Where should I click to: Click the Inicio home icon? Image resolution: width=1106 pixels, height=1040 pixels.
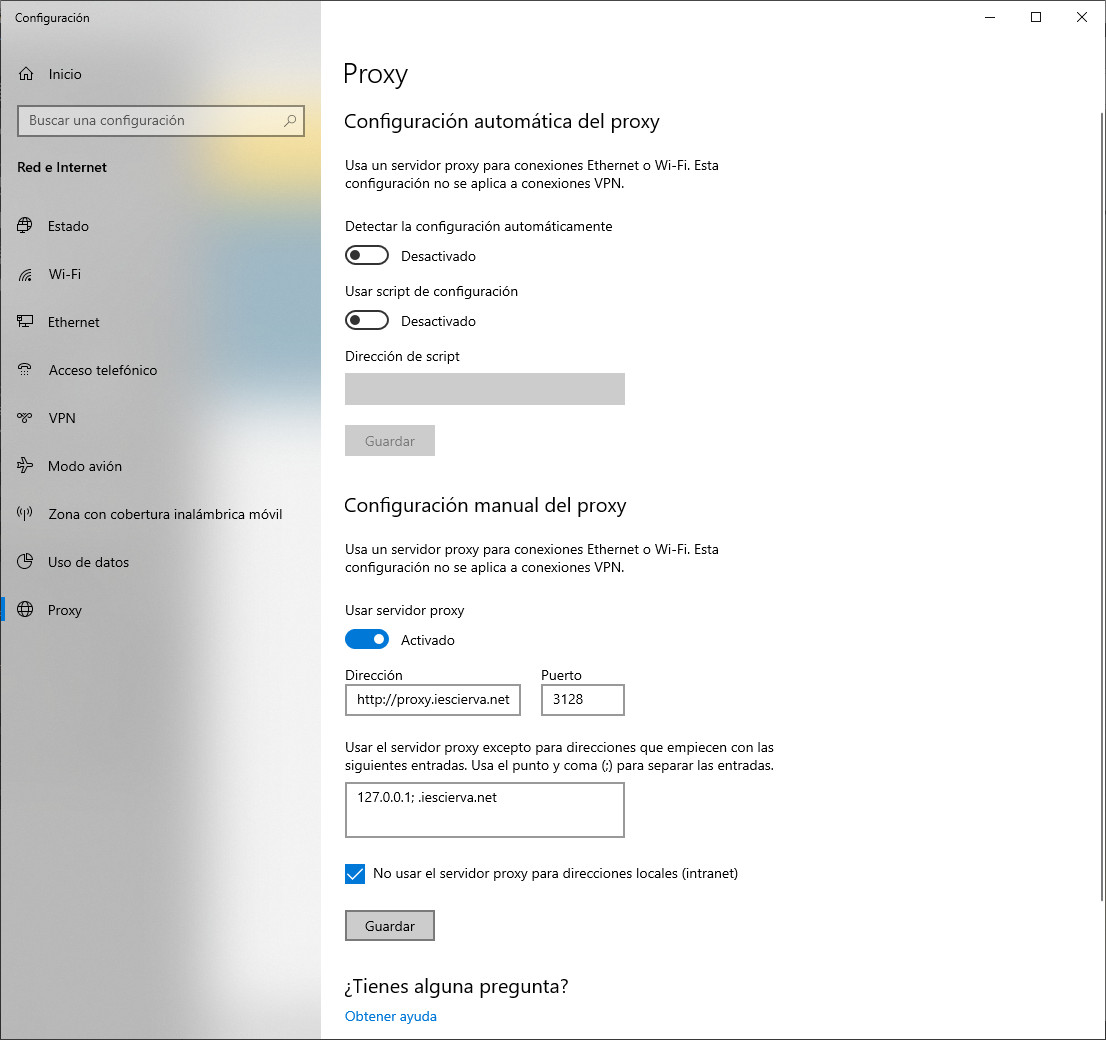26,74
